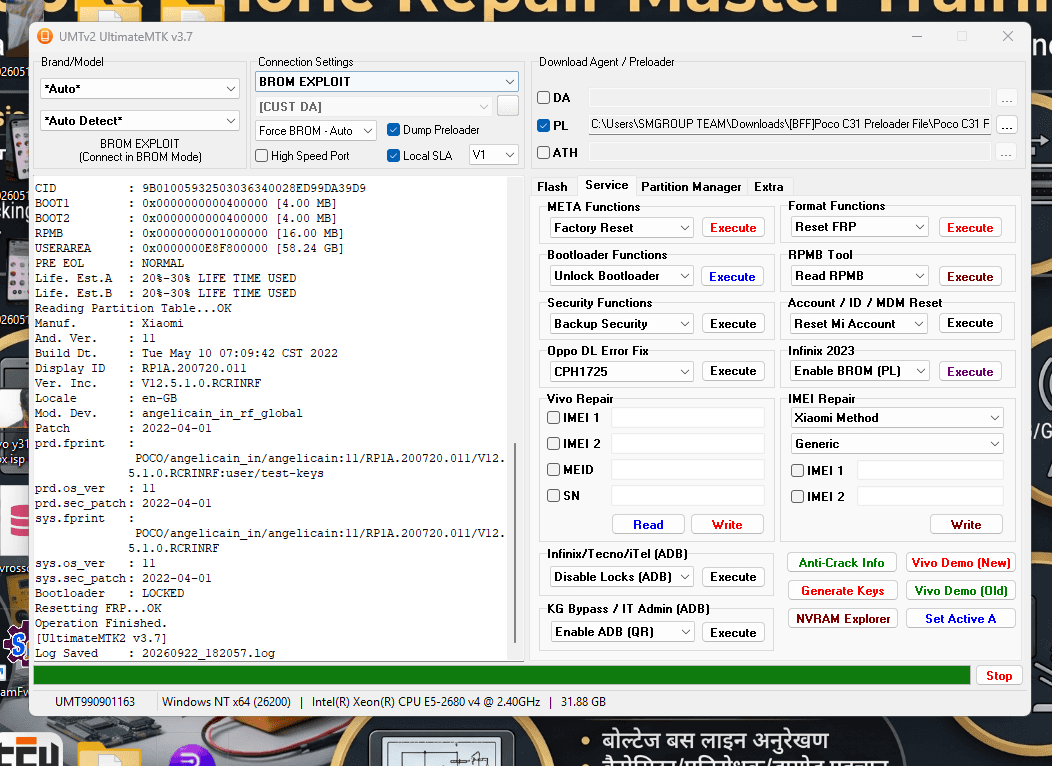Uncheck the PL preloader checkbox
The height and width of the screenshot is (766, 1052).
[x=544, y=125]
